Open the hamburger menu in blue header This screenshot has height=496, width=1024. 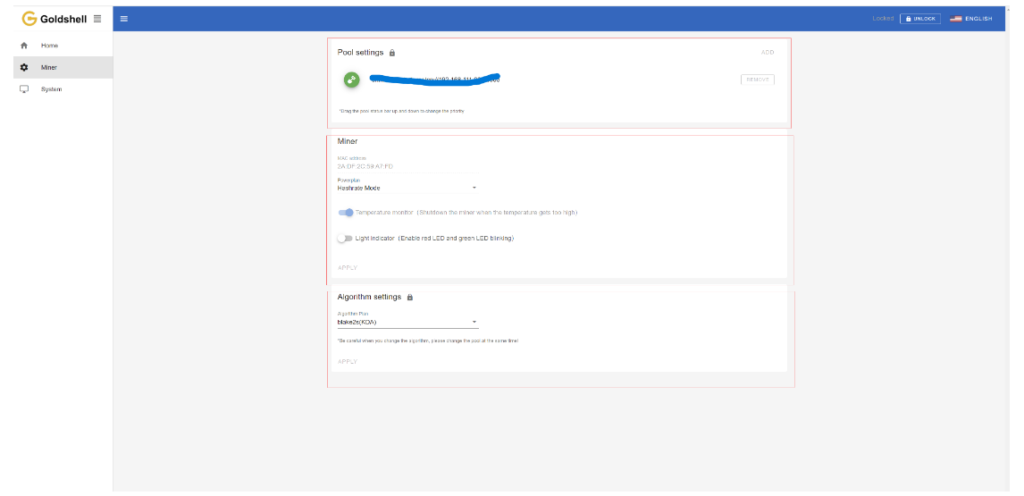pyautogui.click(x=124, y=19)
